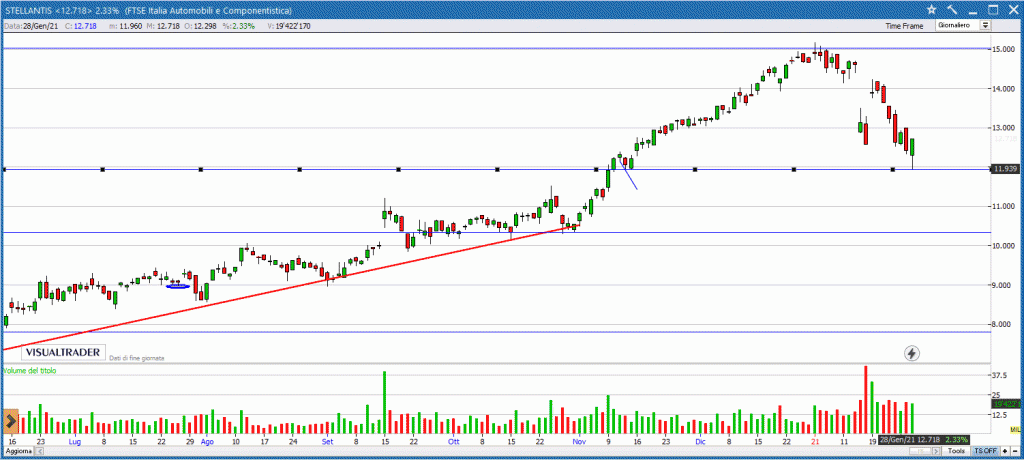This screenshot has width=1024, height=460.
Task: Click the tall green volume bar on September 15
Action: pyautogui.click(x=385, y=402)
